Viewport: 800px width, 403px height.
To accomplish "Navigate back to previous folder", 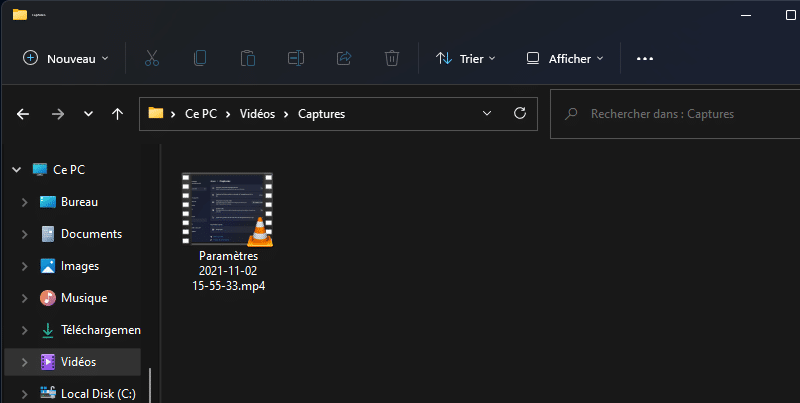I will (x=23, y=114).
